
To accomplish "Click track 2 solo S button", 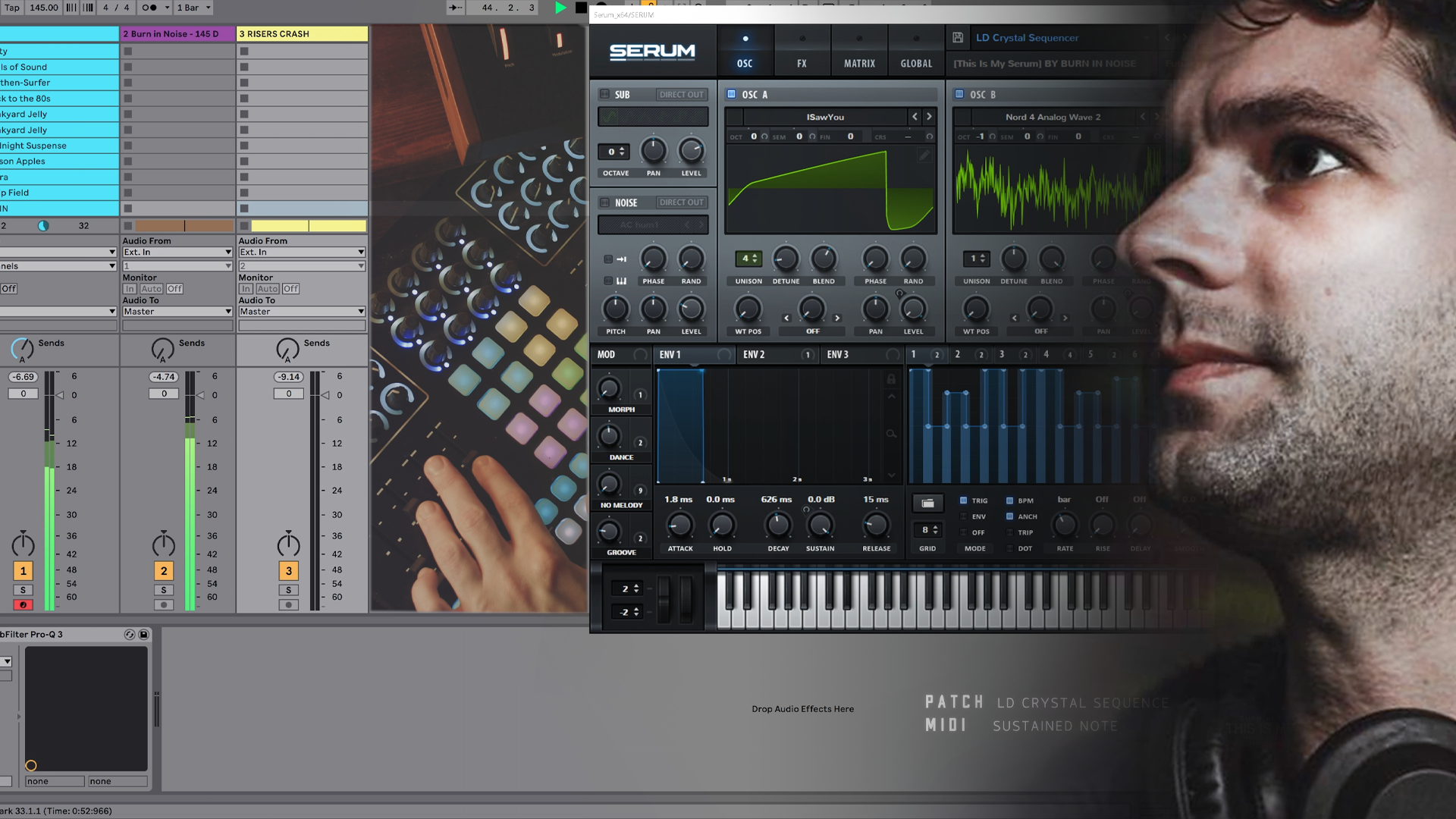I will pyautogui.click(x=163, y=590).
